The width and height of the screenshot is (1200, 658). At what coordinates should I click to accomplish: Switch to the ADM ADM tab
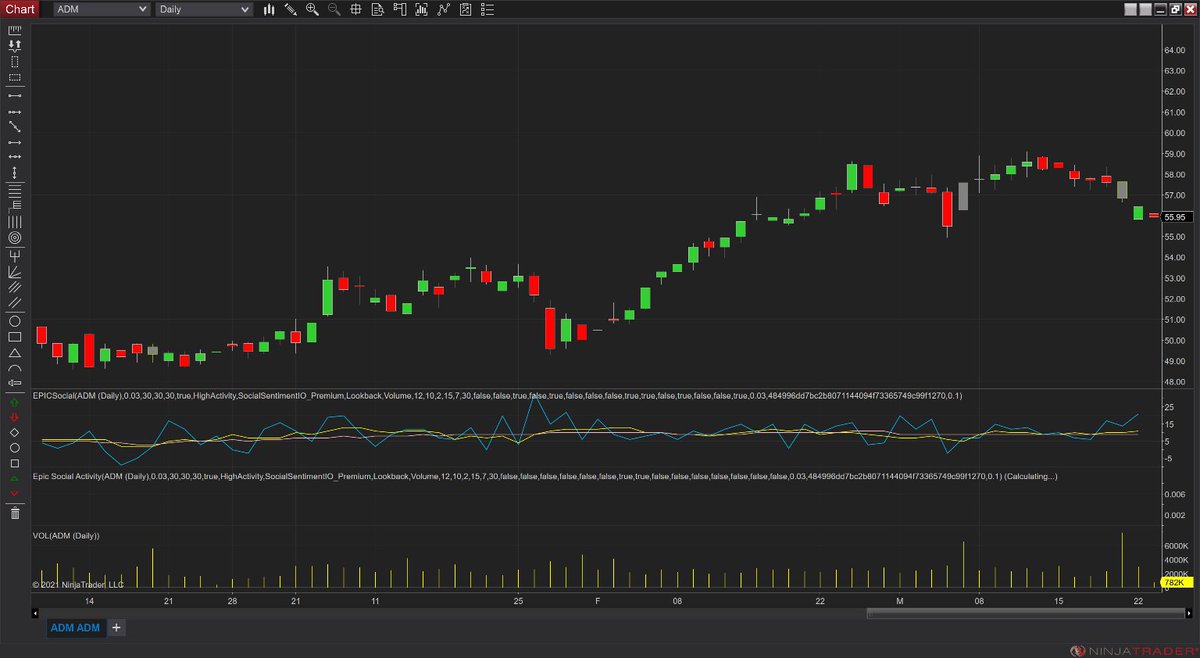(x=76, y=628)
